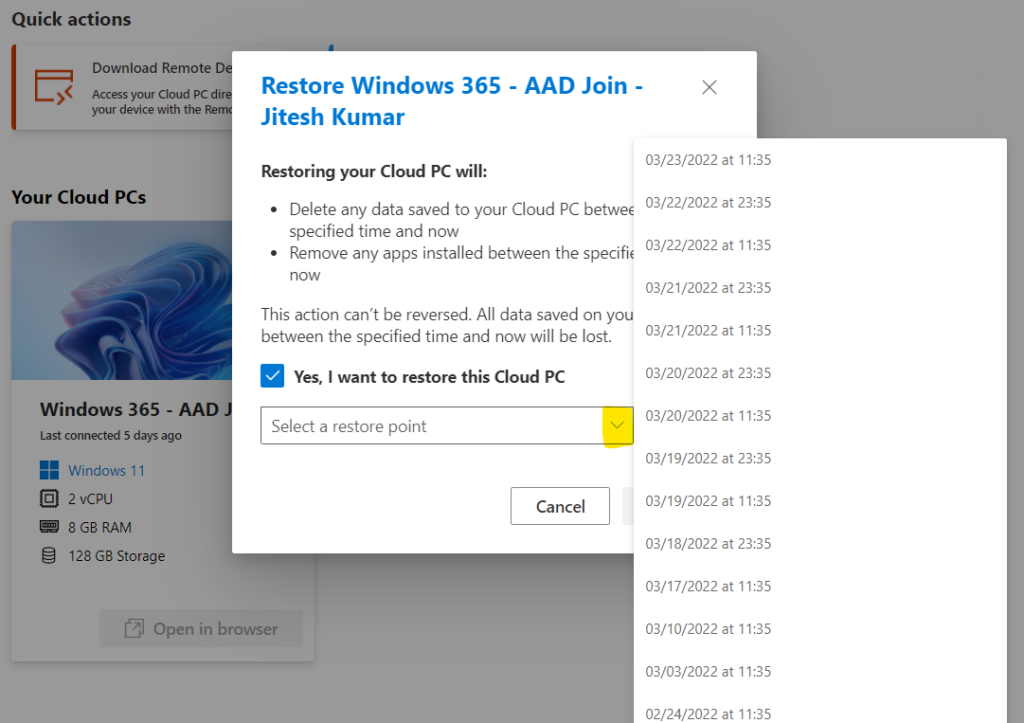This screenshot has width=1024, height=723.
Task: Close the Restore Windows 365 dialog
Action: [x=709, y=88]
